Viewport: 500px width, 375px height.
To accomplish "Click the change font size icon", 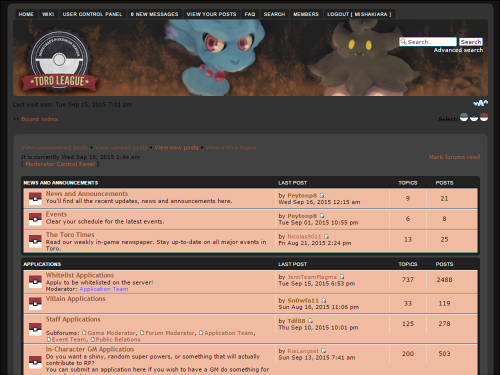I will point(481,103).
